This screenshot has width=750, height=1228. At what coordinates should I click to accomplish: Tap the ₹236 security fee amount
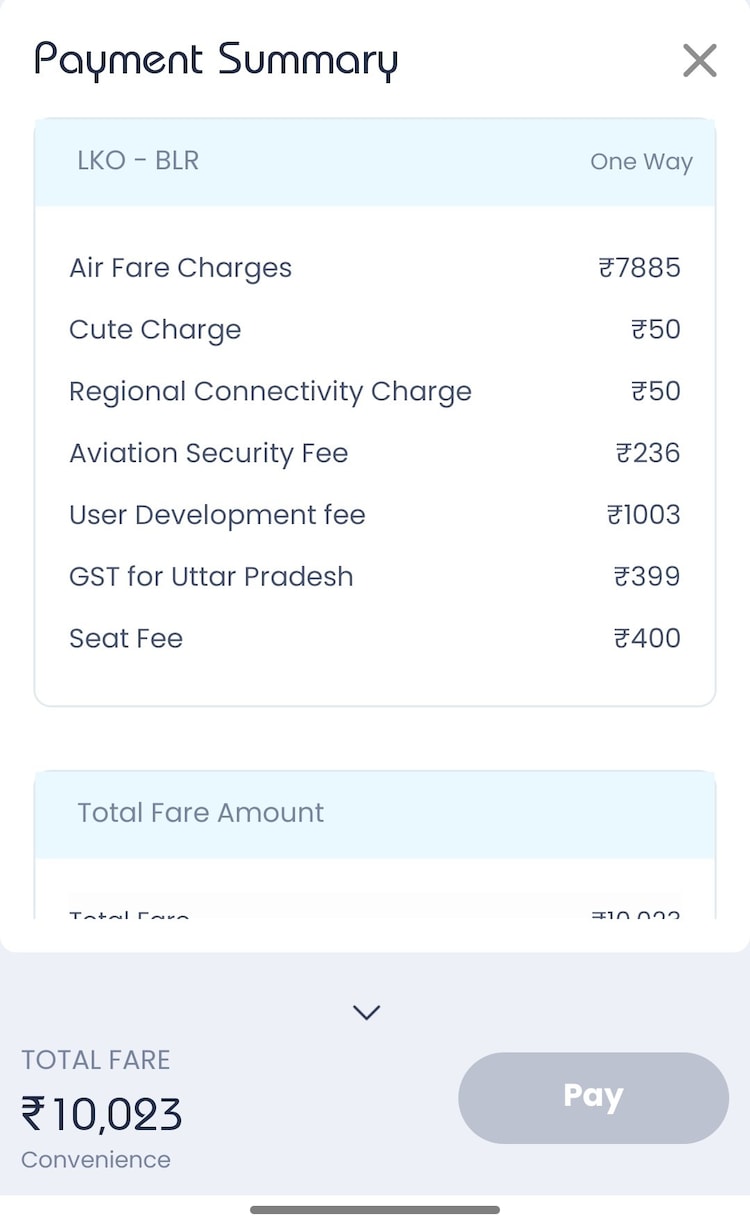647,453
